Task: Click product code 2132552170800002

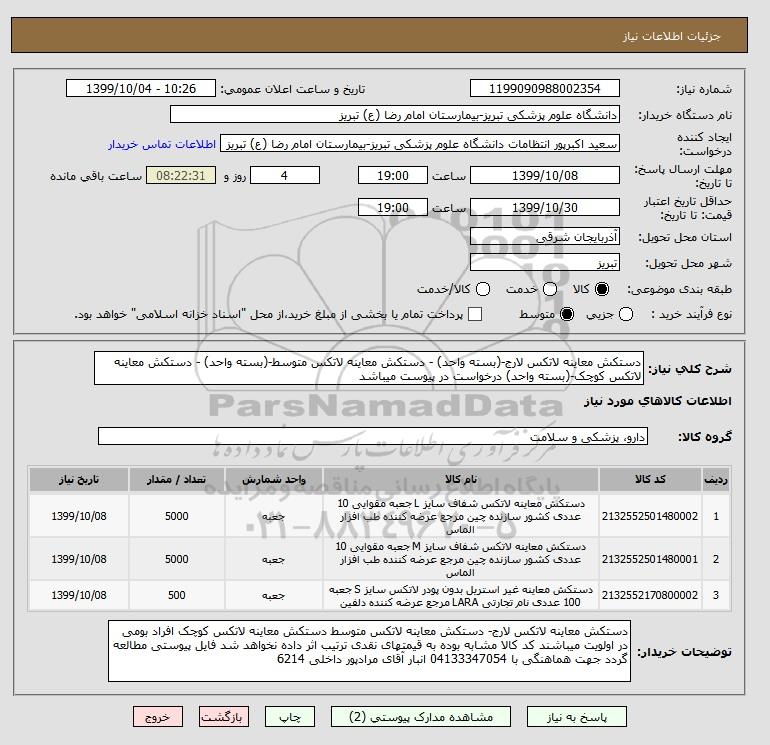Action: coord(650,595)
